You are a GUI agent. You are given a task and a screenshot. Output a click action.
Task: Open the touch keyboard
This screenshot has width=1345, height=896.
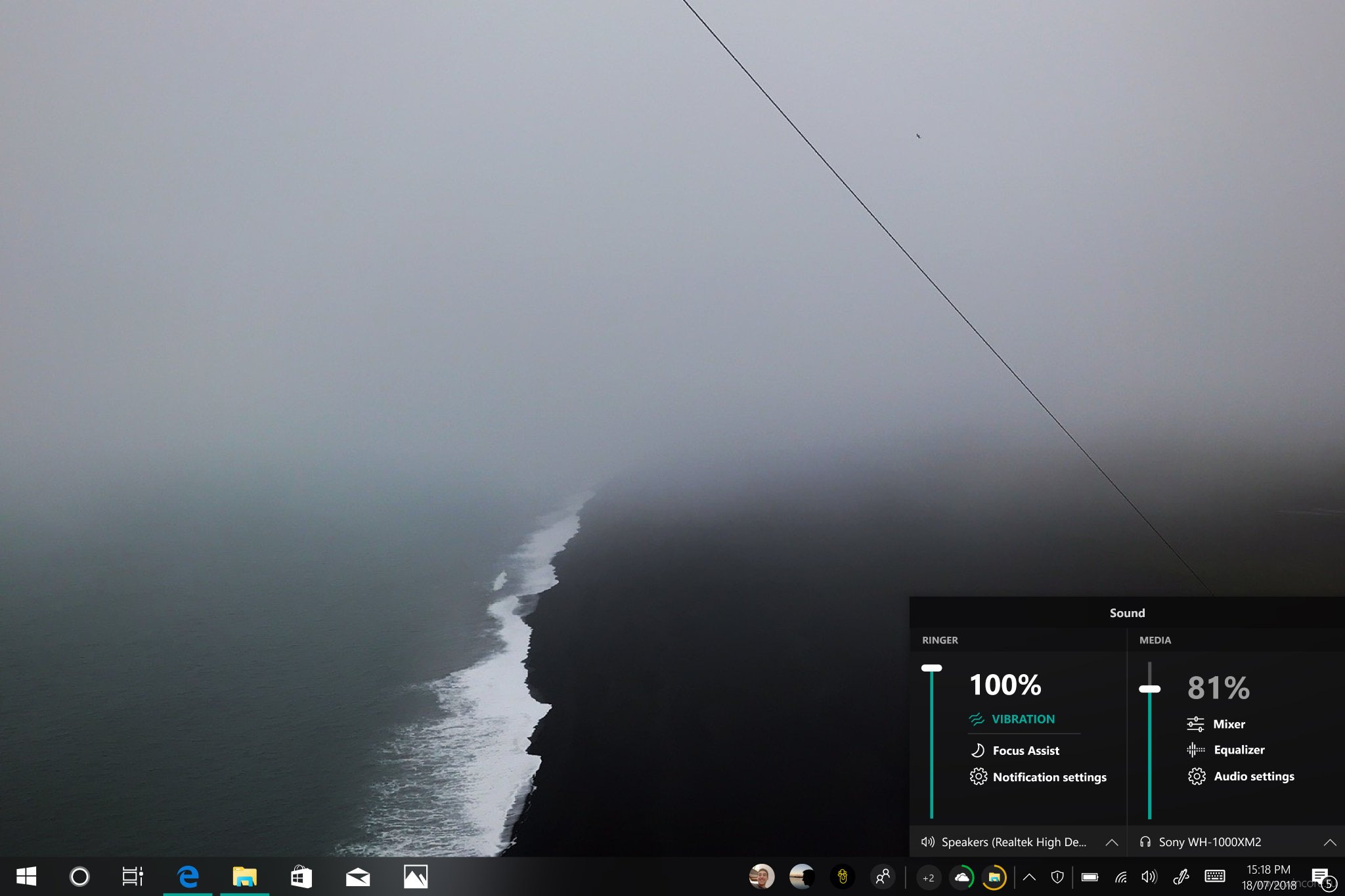point(1215,876)
